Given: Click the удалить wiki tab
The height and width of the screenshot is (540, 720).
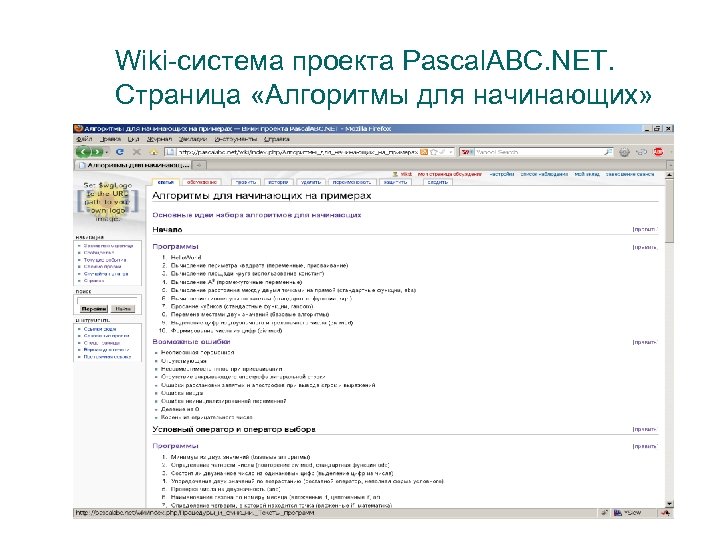Looking at the screenshot, I should (x=309, y=182).
